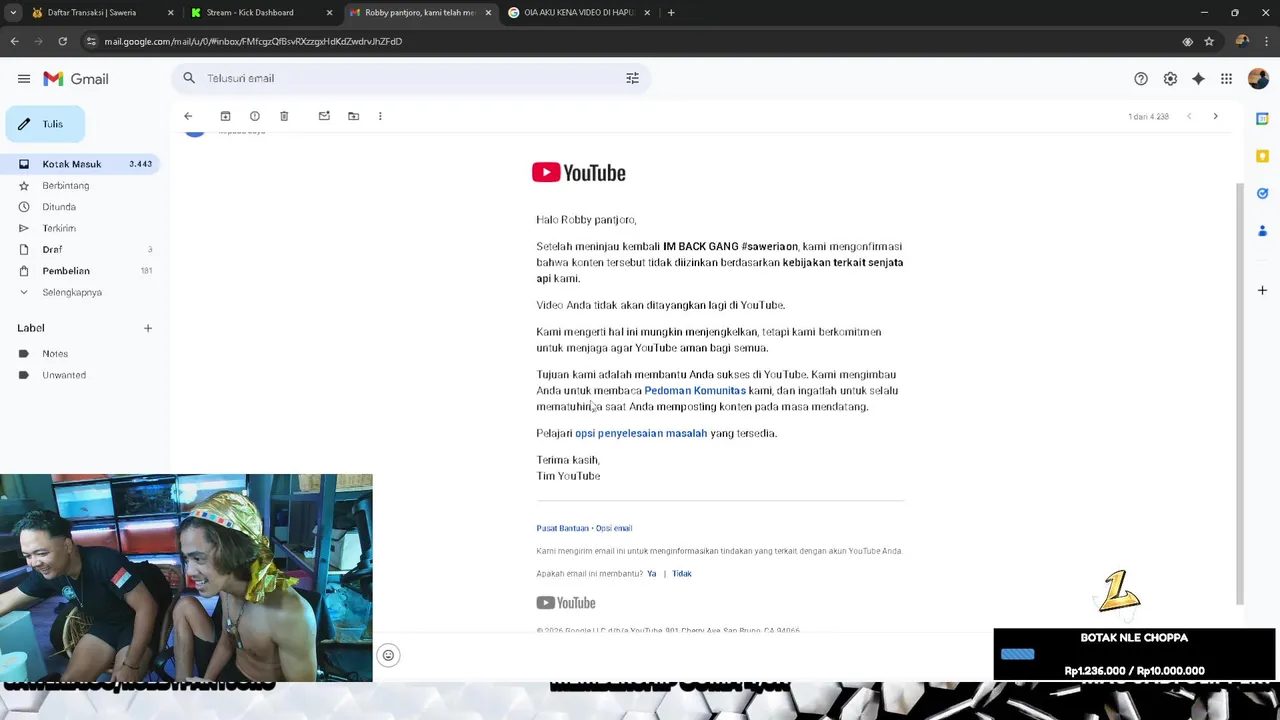Close the Saweria tab
The width and height of the screenshot is (1280, 720).
point(170,13)
